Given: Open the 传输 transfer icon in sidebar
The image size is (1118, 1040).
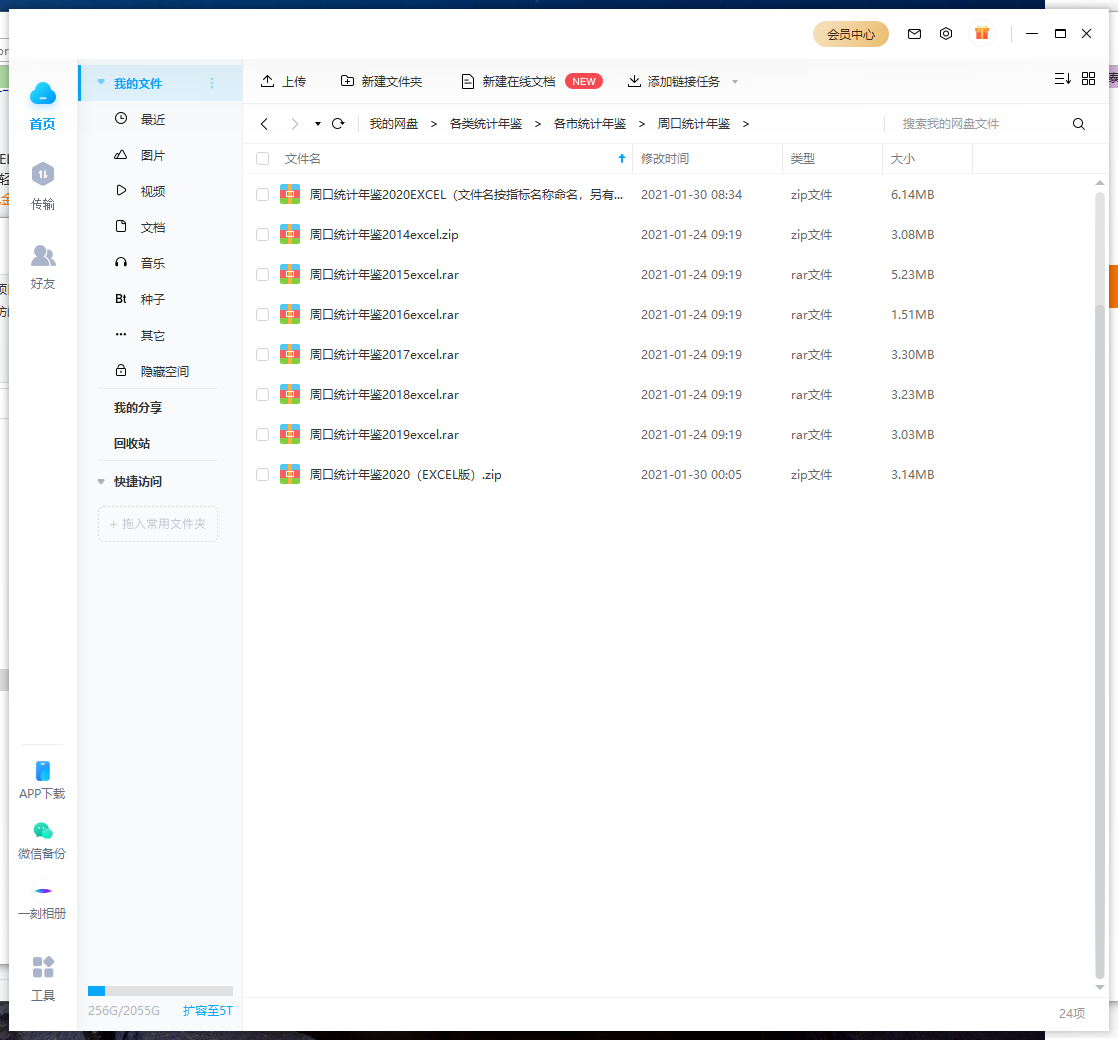Looking at the screenshot, I should 43,176.
